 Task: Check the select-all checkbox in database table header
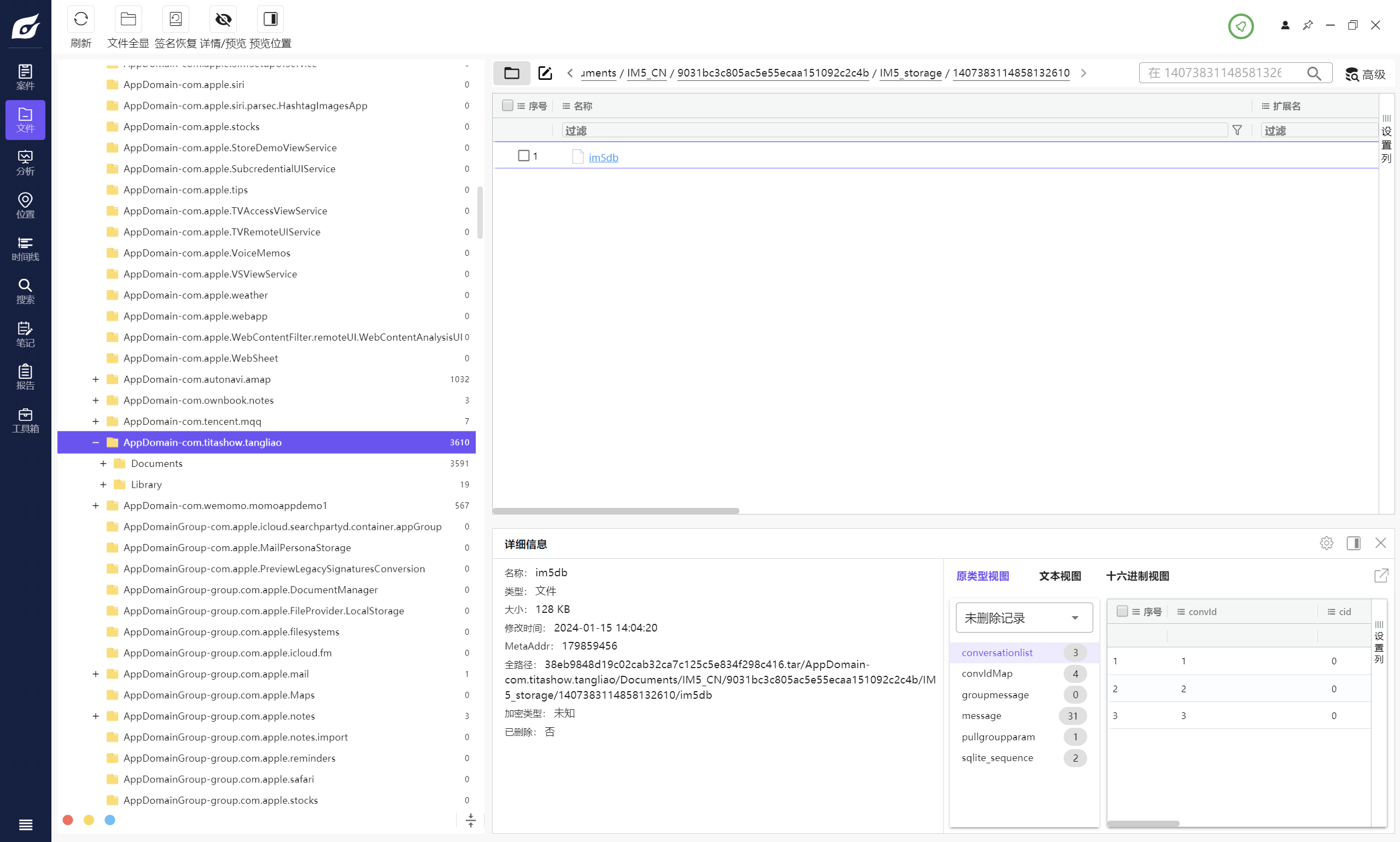coord(1122,611)
